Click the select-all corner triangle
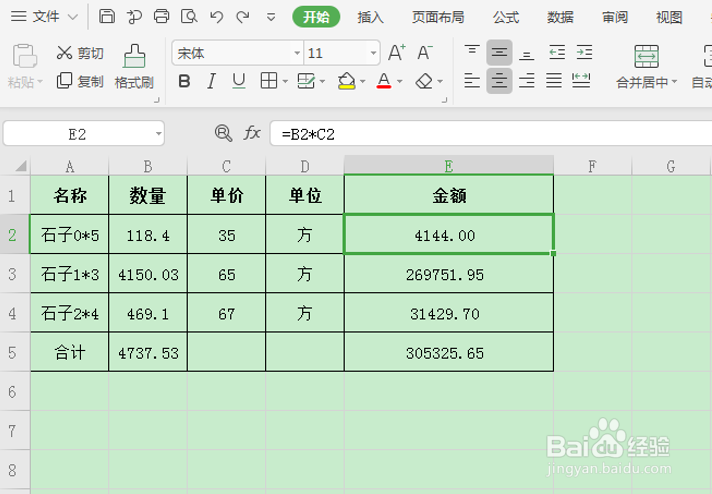This screenshot has width=712, height=494. 21,166
